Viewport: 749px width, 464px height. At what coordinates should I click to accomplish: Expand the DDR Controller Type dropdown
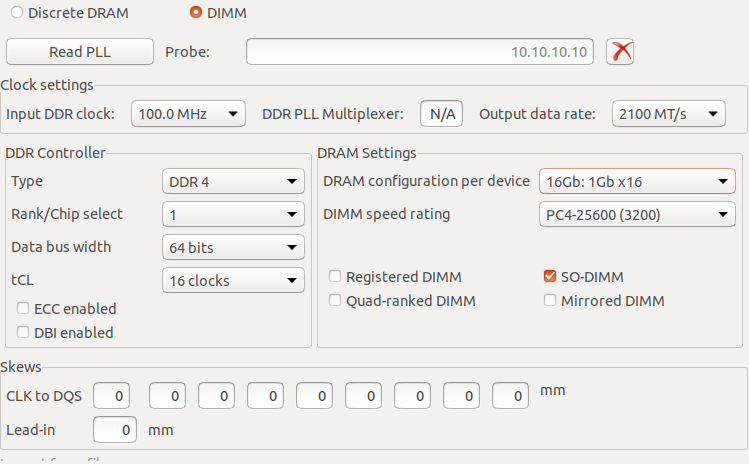232,181
